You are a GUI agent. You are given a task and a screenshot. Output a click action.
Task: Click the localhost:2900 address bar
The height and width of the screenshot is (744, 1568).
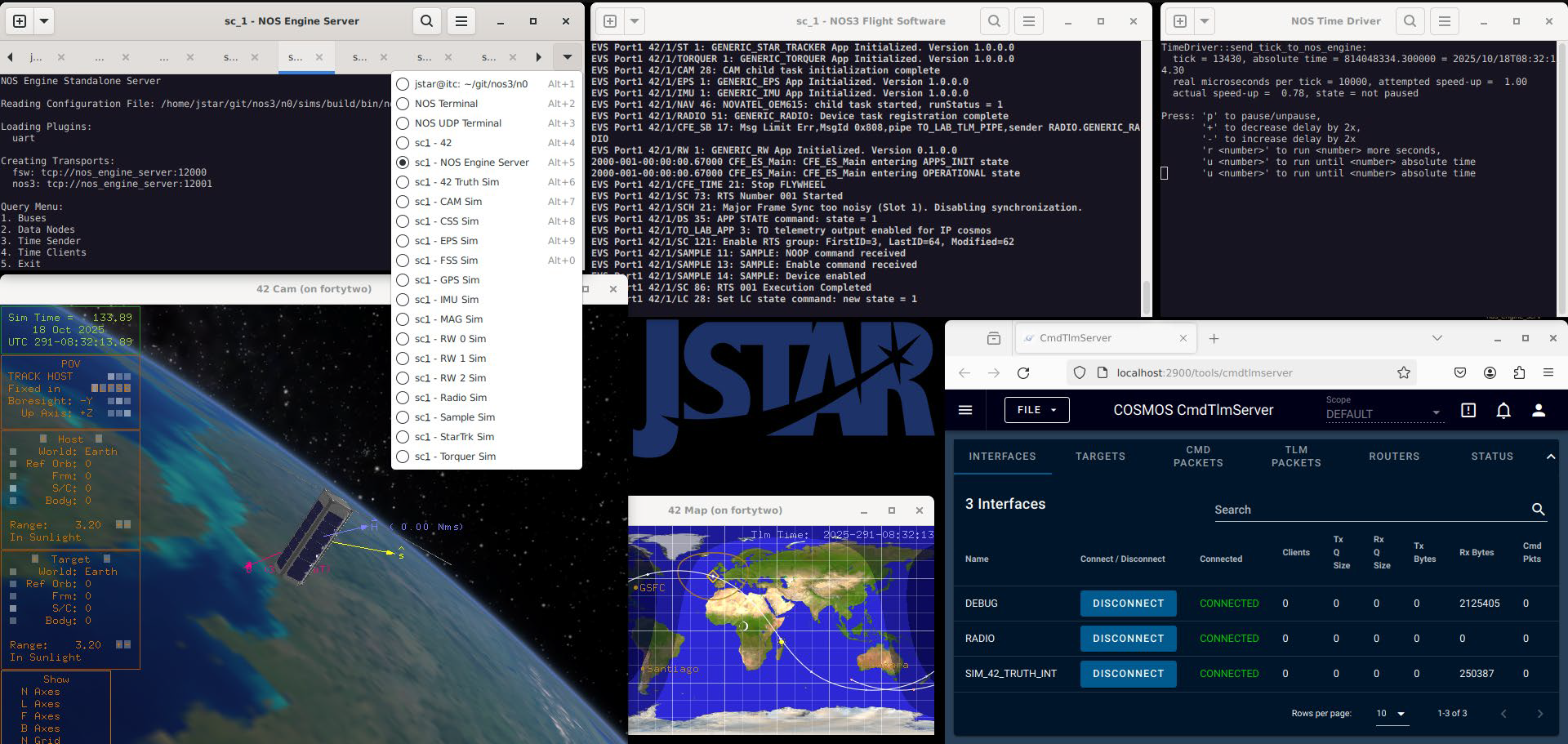[1241, 372]
